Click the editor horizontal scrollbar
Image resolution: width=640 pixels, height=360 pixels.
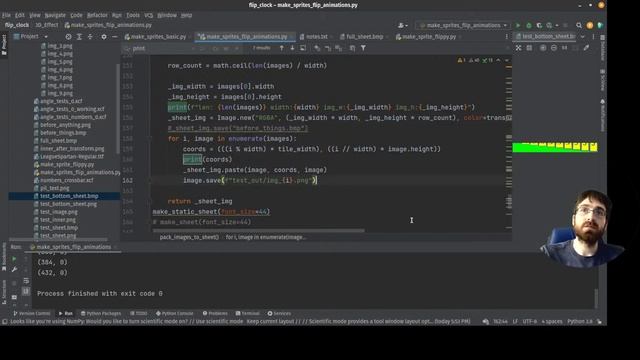pos(259,231)
